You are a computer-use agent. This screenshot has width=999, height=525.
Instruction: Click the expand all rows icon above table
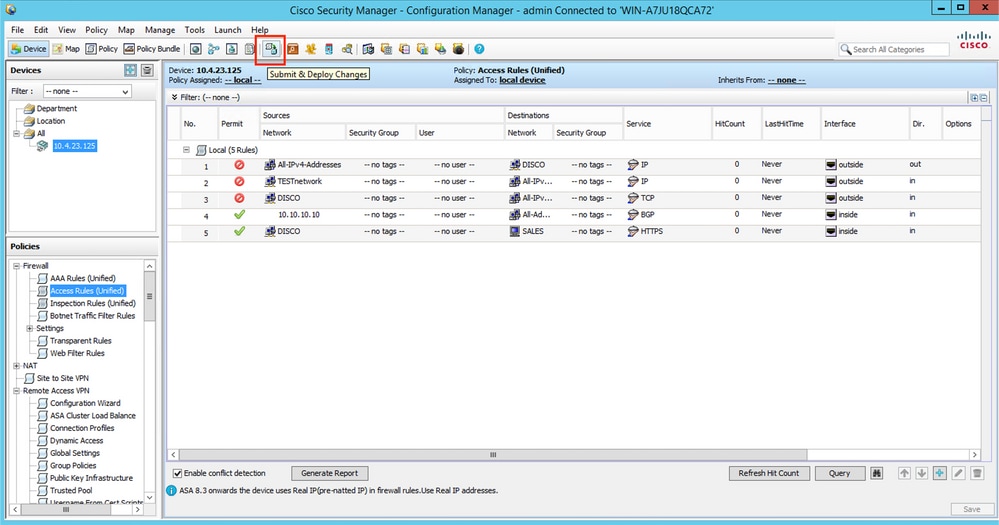coord(974,97)
